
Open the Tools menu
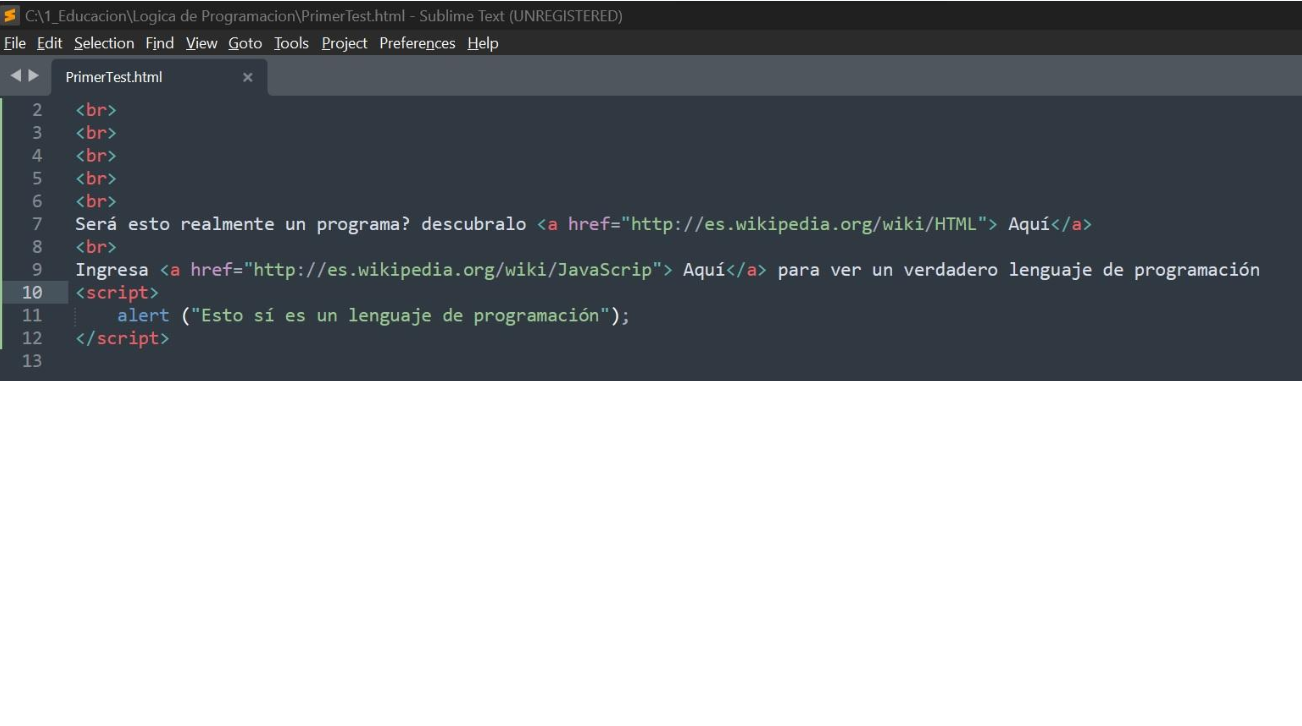coord(291,43)
